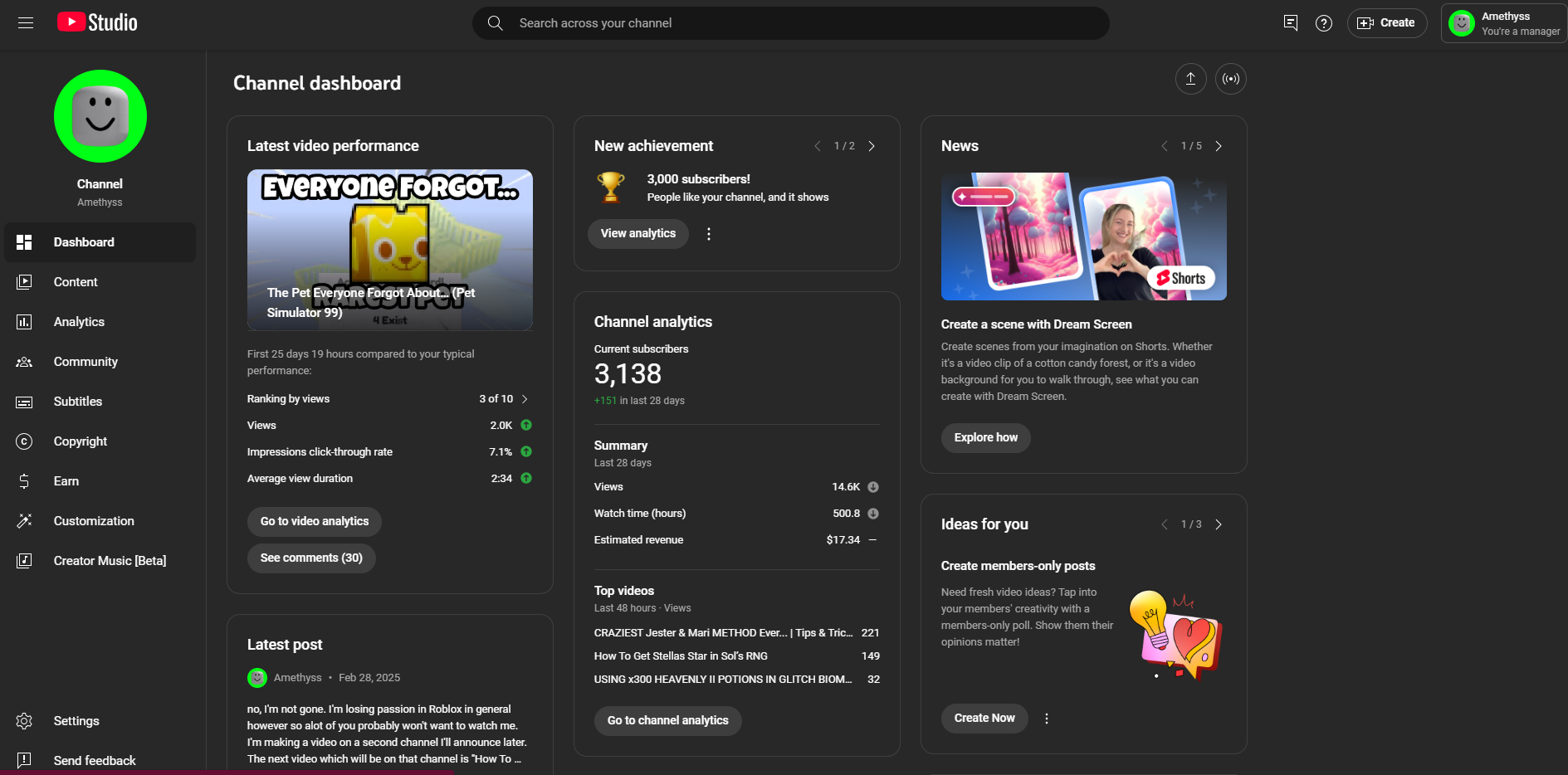
Task: Click Impressions click-through rate 7.1% value
Action: pyautogui.click(x=501, y=452)
